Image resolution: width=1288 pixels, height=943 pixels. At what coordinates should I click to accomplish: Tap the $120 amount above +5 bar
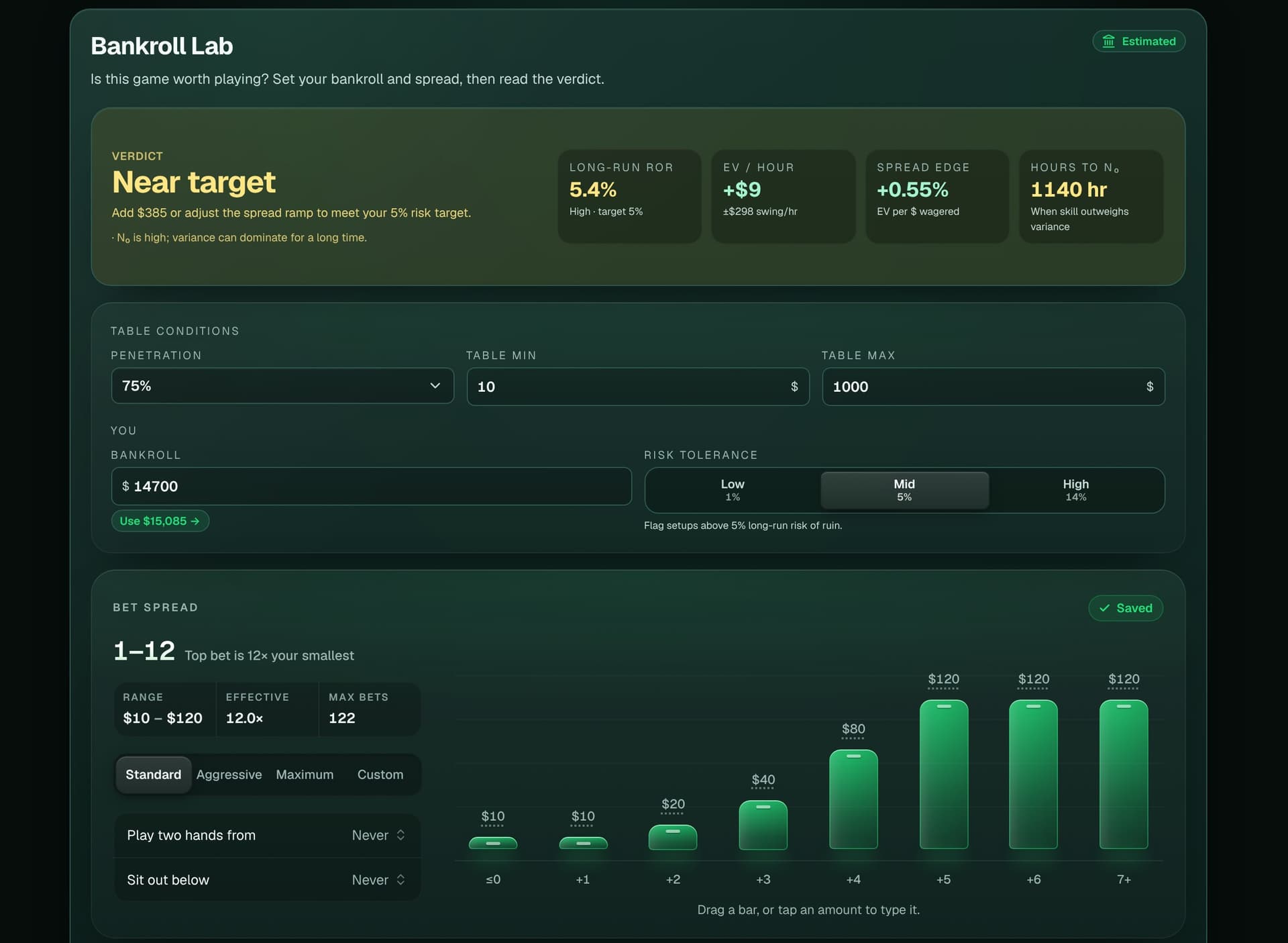(944, 679)
